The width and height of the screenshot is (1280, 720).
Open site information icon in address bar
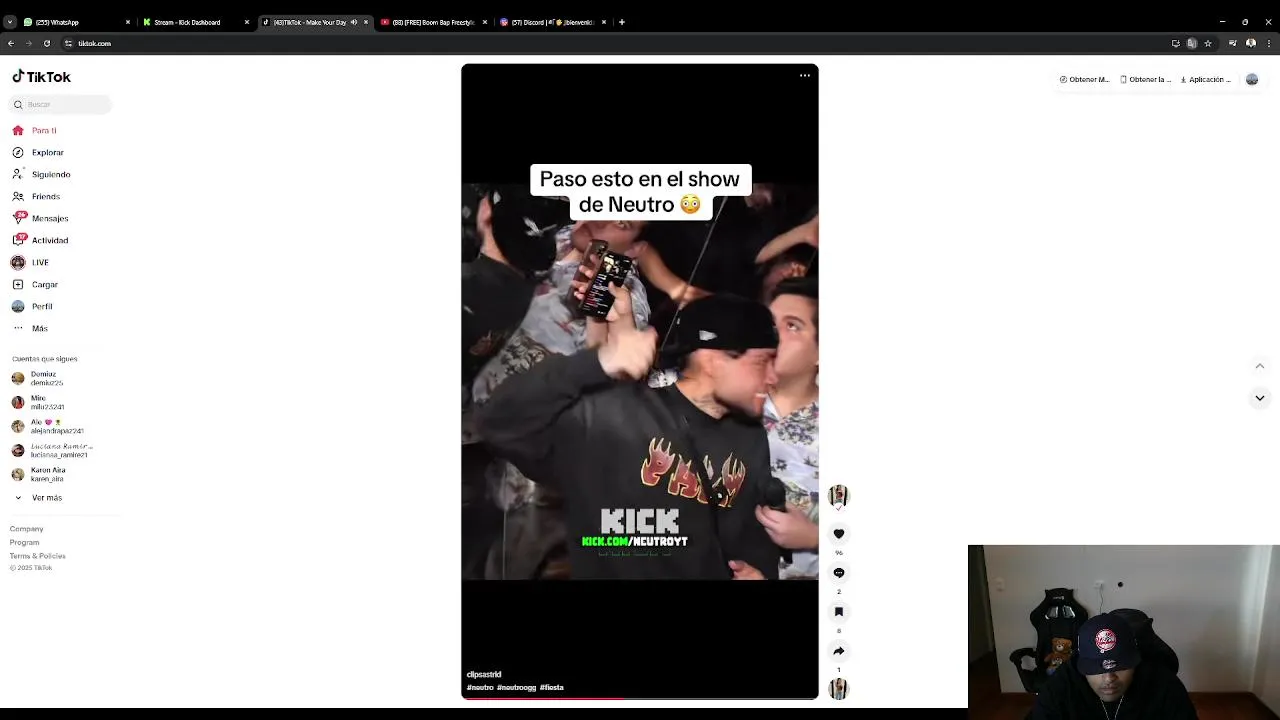pos(68,43)
